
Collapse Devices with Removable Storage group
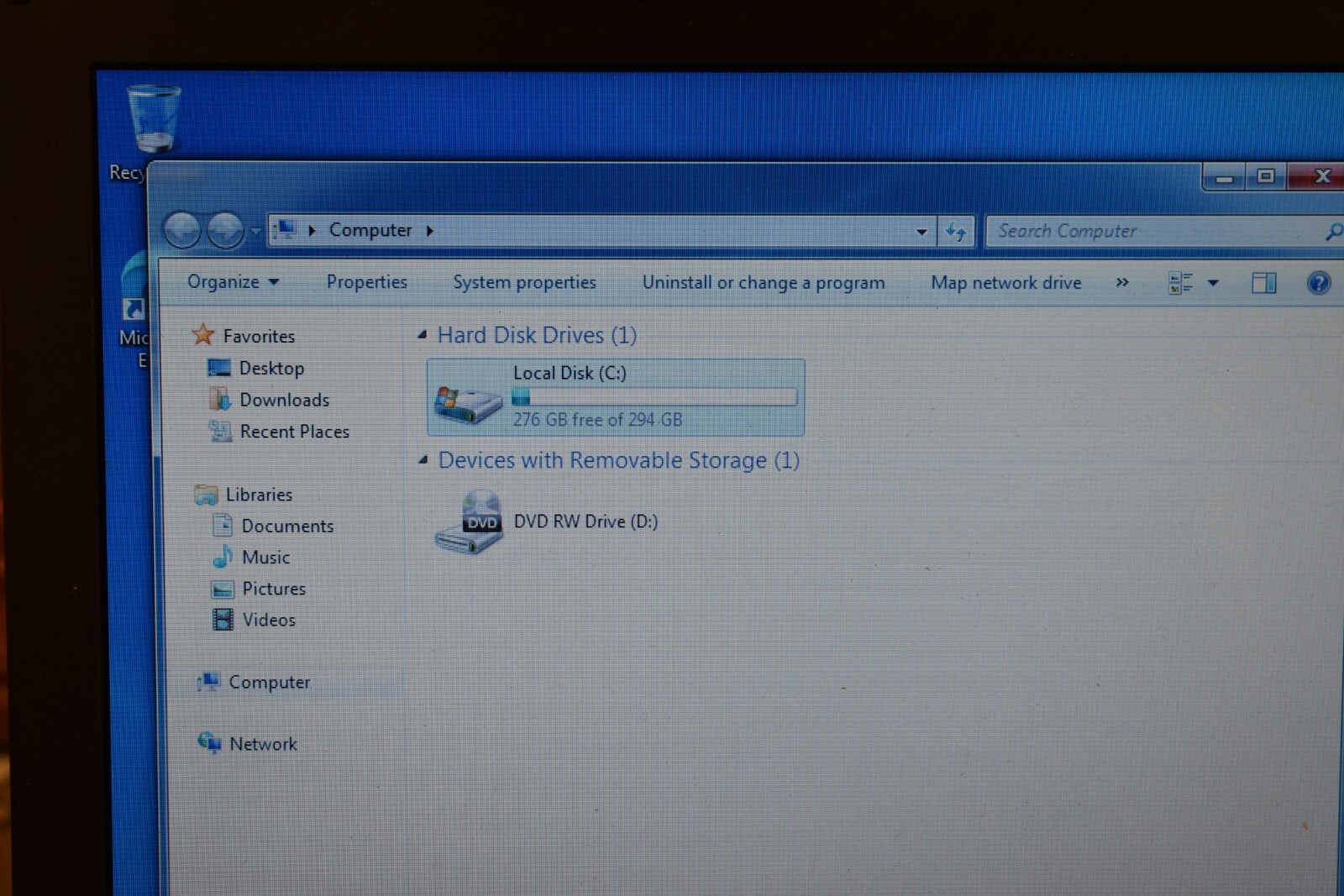point(423,460)
